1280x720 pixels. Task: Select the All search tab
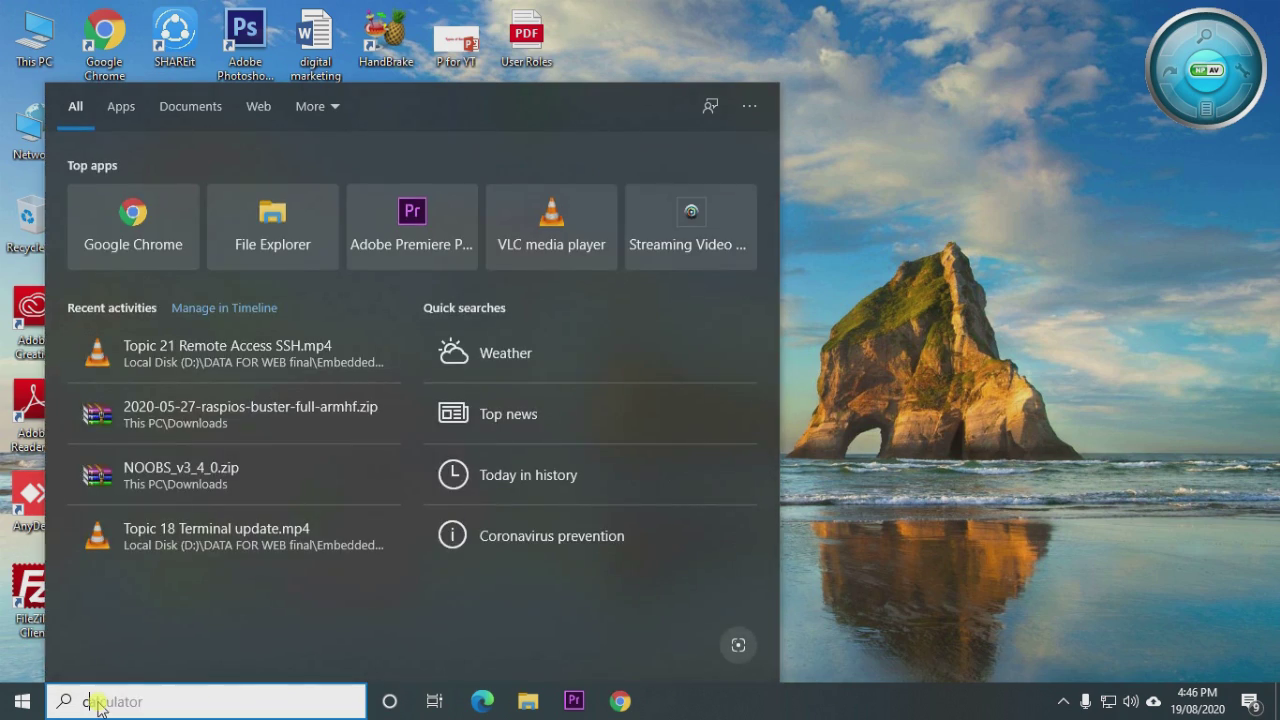(x=75, y=106)
